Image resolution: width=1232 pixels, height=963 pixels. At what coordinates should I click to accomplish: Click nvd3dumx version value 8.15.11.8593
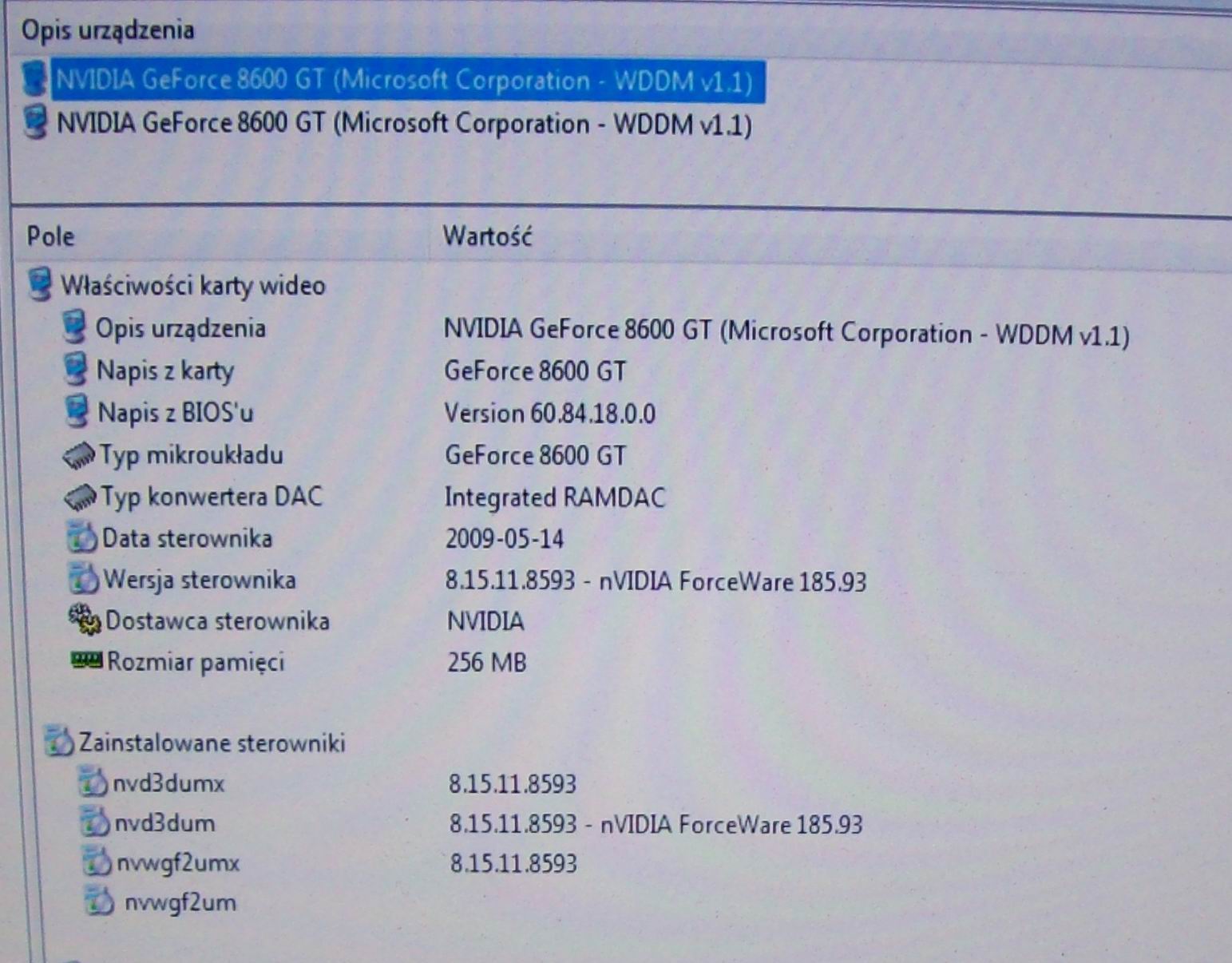click(x=512, y=784)
